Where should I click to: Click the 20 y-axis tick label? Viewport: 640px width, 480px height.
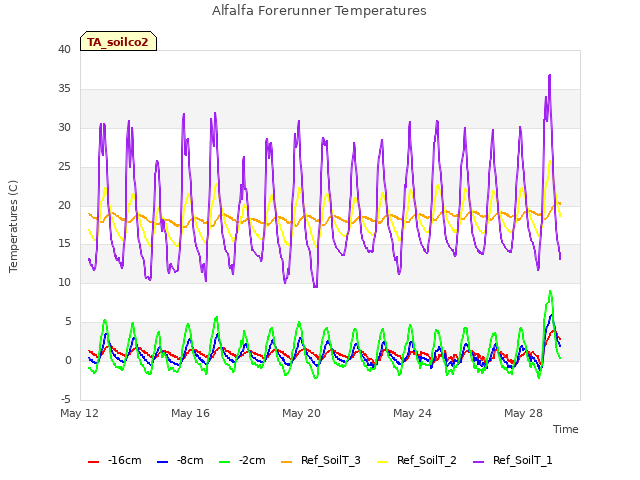(64, 205)
